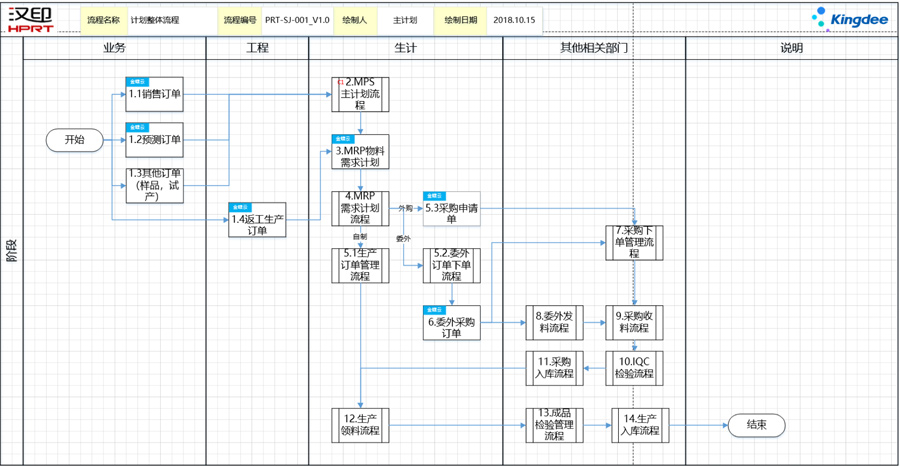Select the 开始 start node
The width and height of the screenshot is (900, 466).
[x=74, y=140]
